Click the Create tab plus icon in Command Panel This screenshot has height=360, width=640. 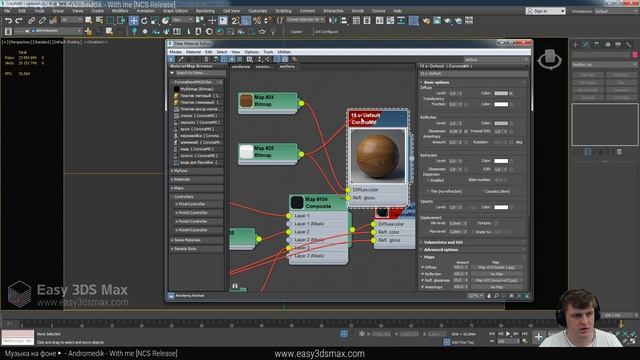pyautogui.click(x=576, y=44)
